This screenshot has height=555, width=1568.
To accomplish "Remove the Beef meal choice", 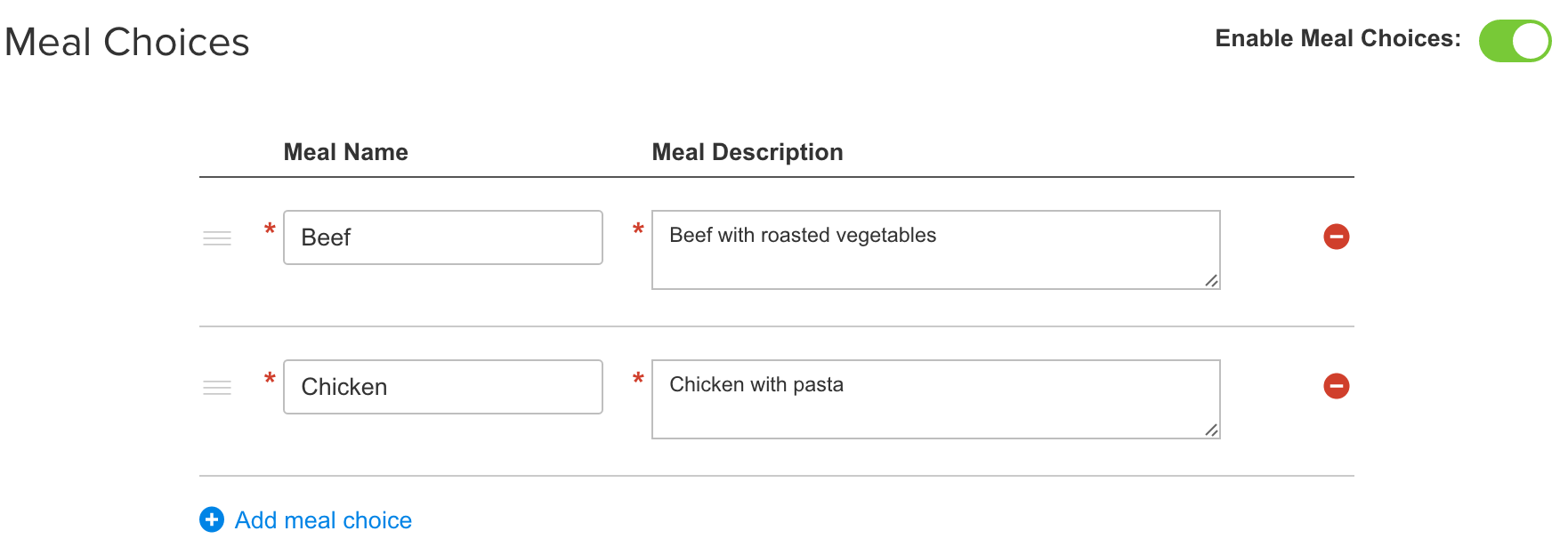I will tap(1338, 237).
